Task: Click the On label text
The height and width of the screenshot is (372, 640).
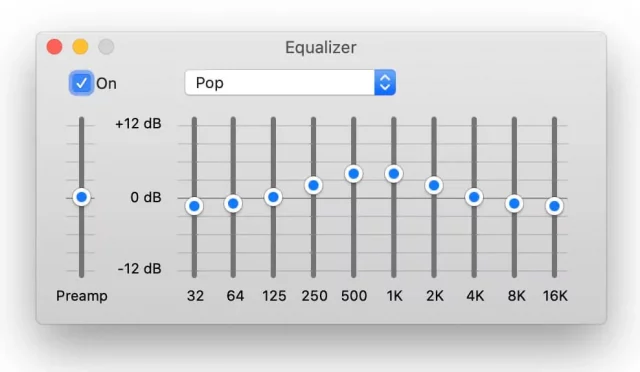Action: coord(106,83)
